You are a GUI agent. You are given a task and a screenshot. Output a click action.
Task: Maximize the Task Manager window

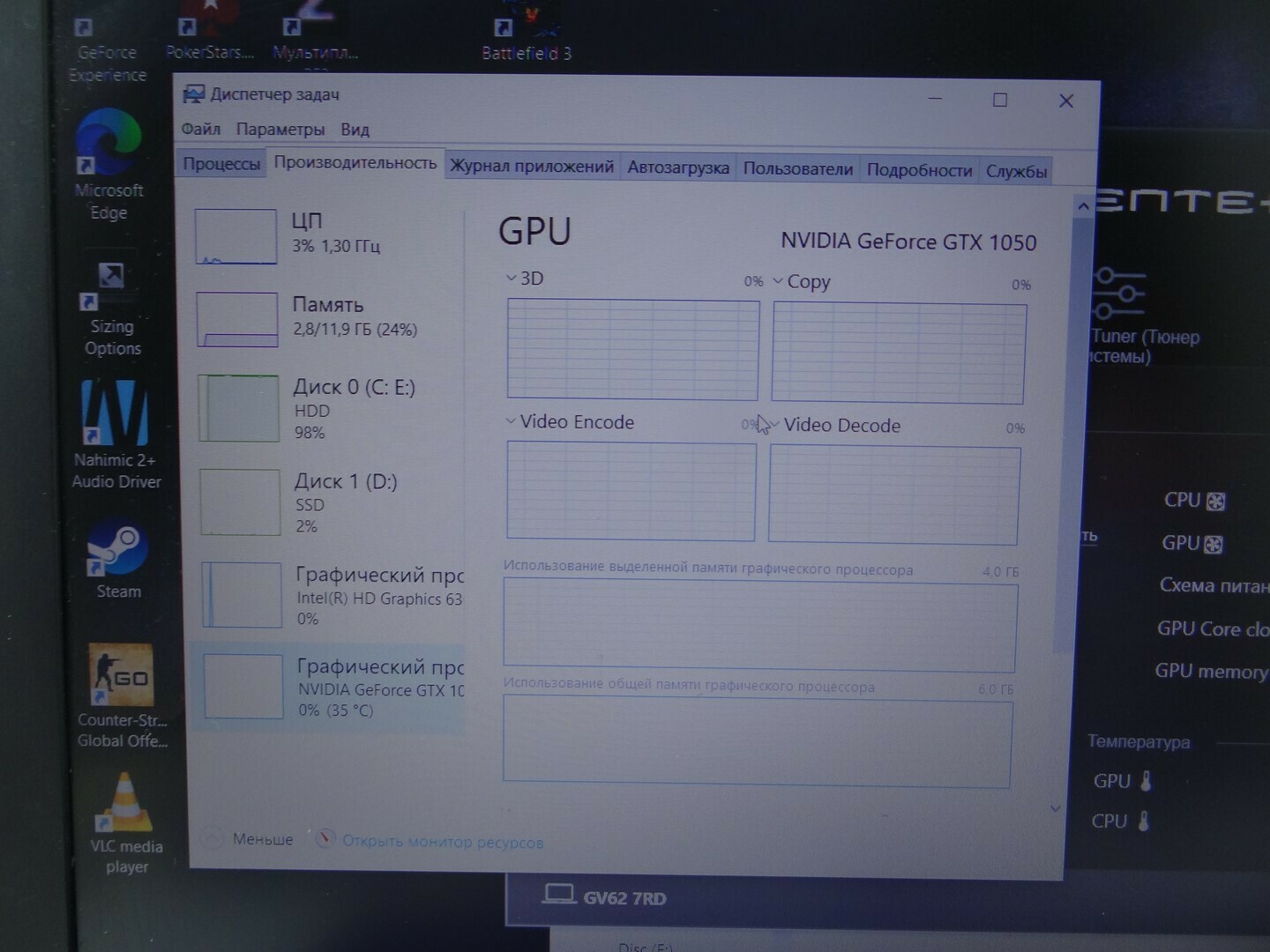1000,100
